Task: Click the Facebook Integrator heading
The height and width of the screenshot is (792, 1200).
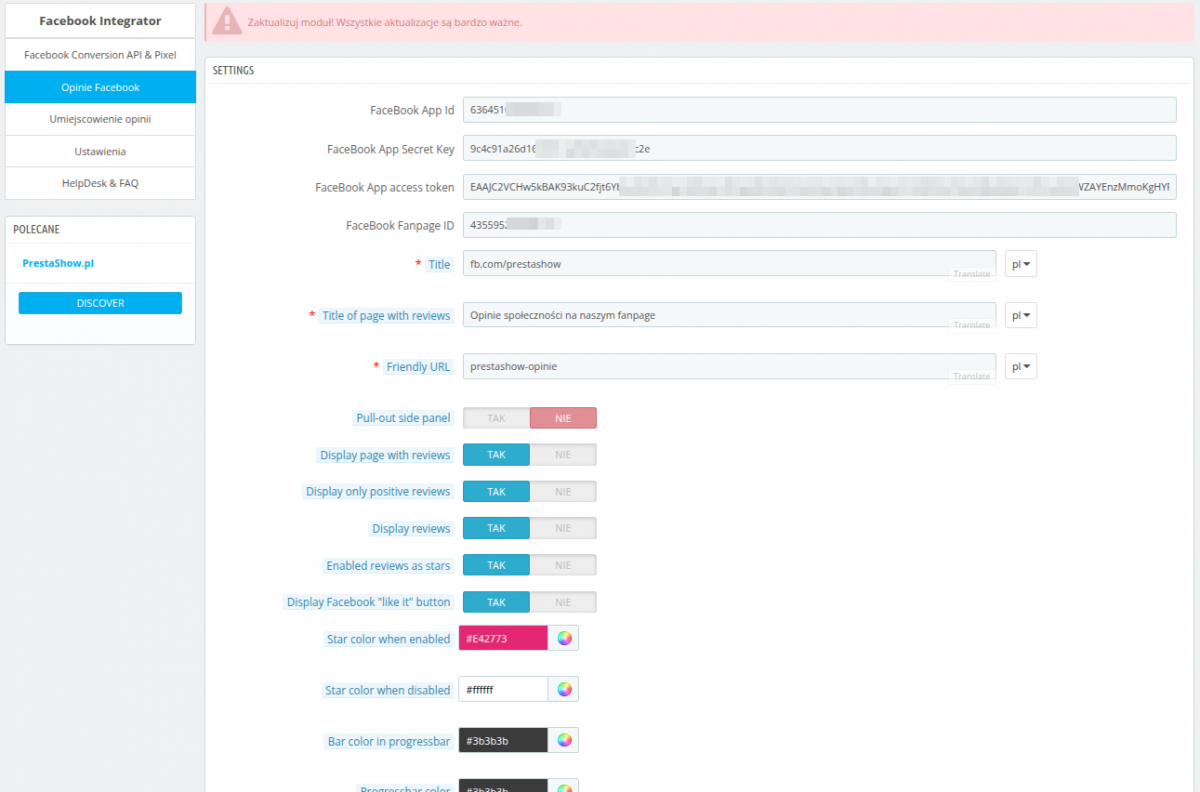Action: point(100,21)
